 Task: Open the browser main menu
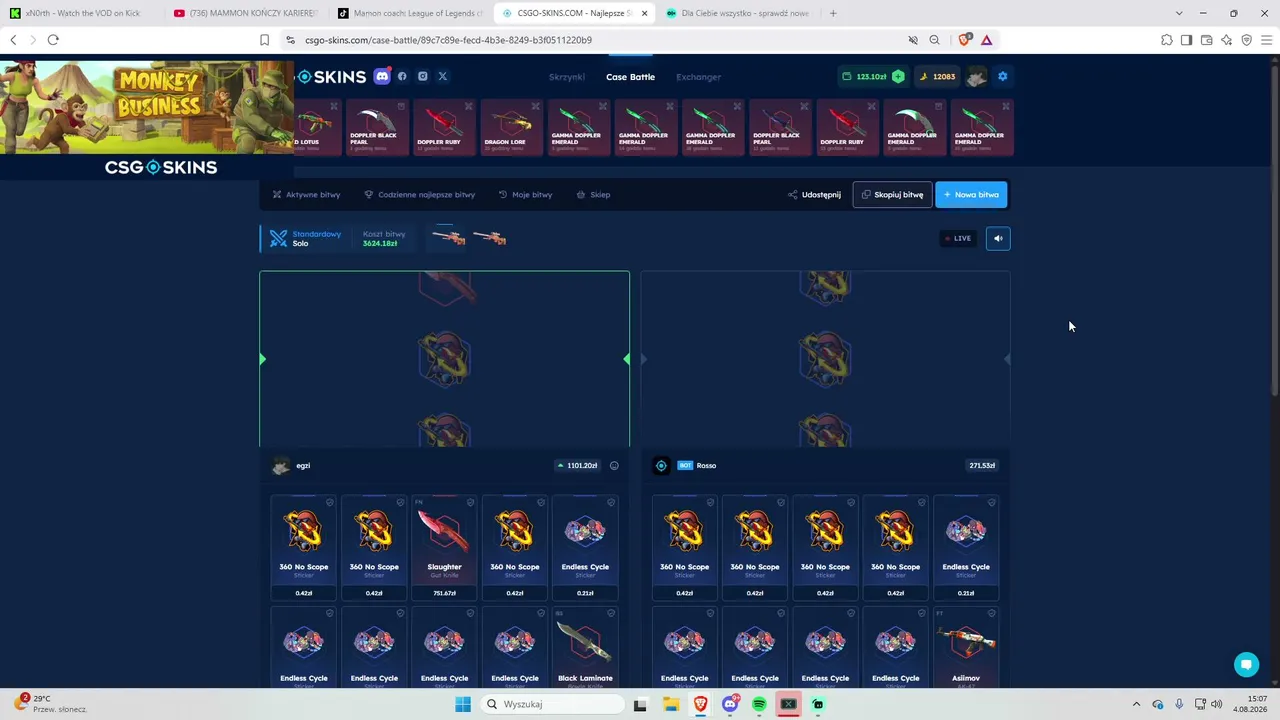pyautogui.click(x=1266, y=40)
